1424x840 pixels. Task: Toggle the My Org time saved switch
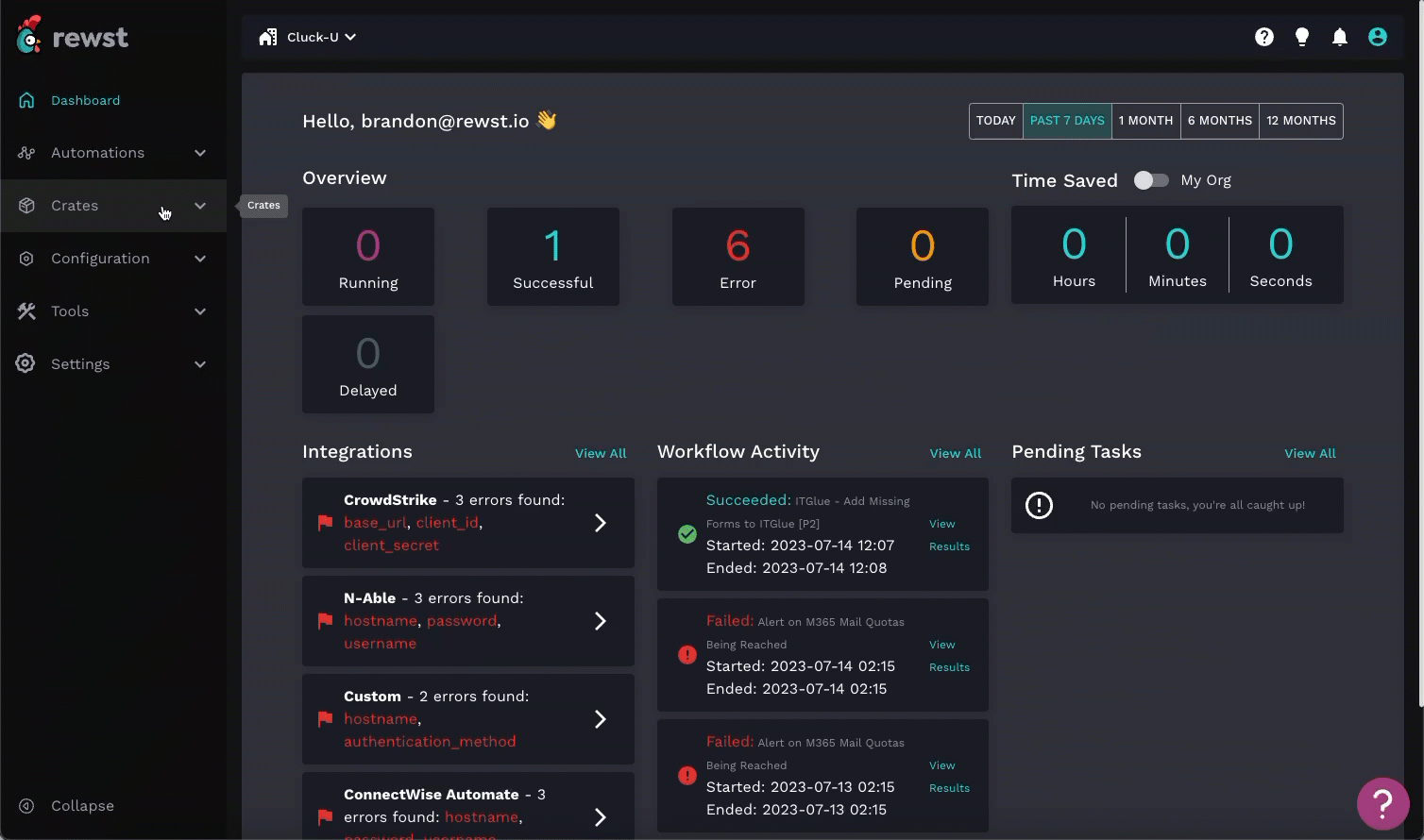pos(1151,180)
